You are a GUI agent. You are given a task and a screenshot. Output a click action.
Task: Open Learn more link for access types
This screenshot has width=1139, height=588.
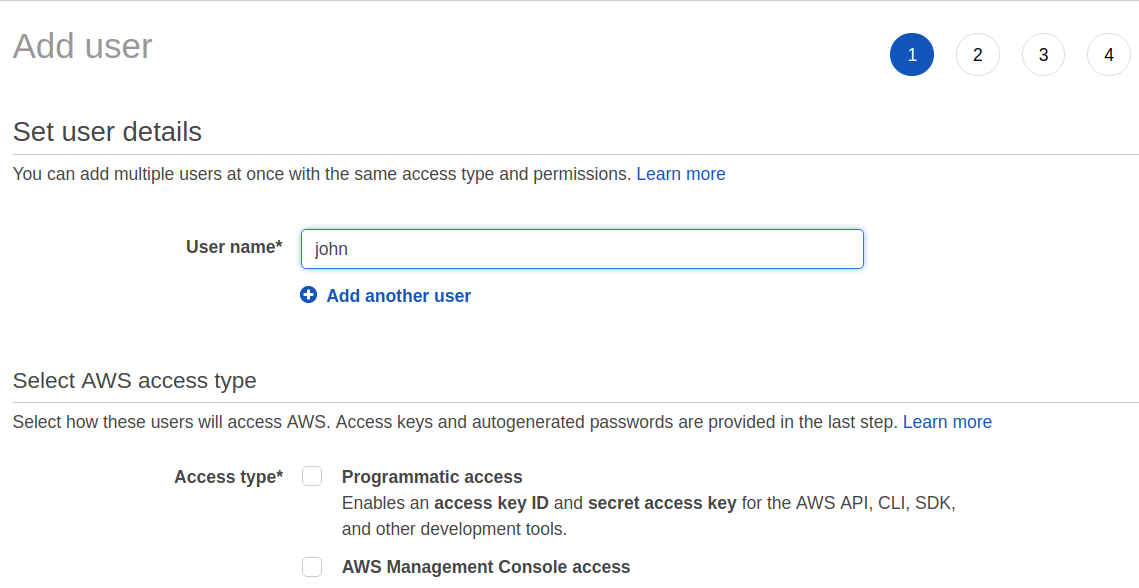(947, 422)
